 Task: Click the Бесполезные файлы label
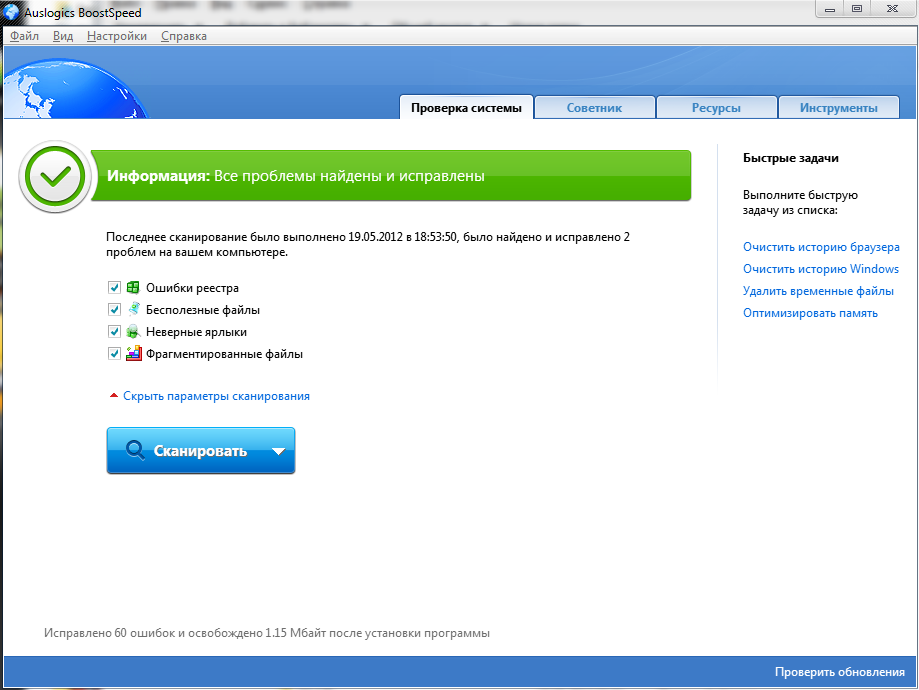pos(203,310)
